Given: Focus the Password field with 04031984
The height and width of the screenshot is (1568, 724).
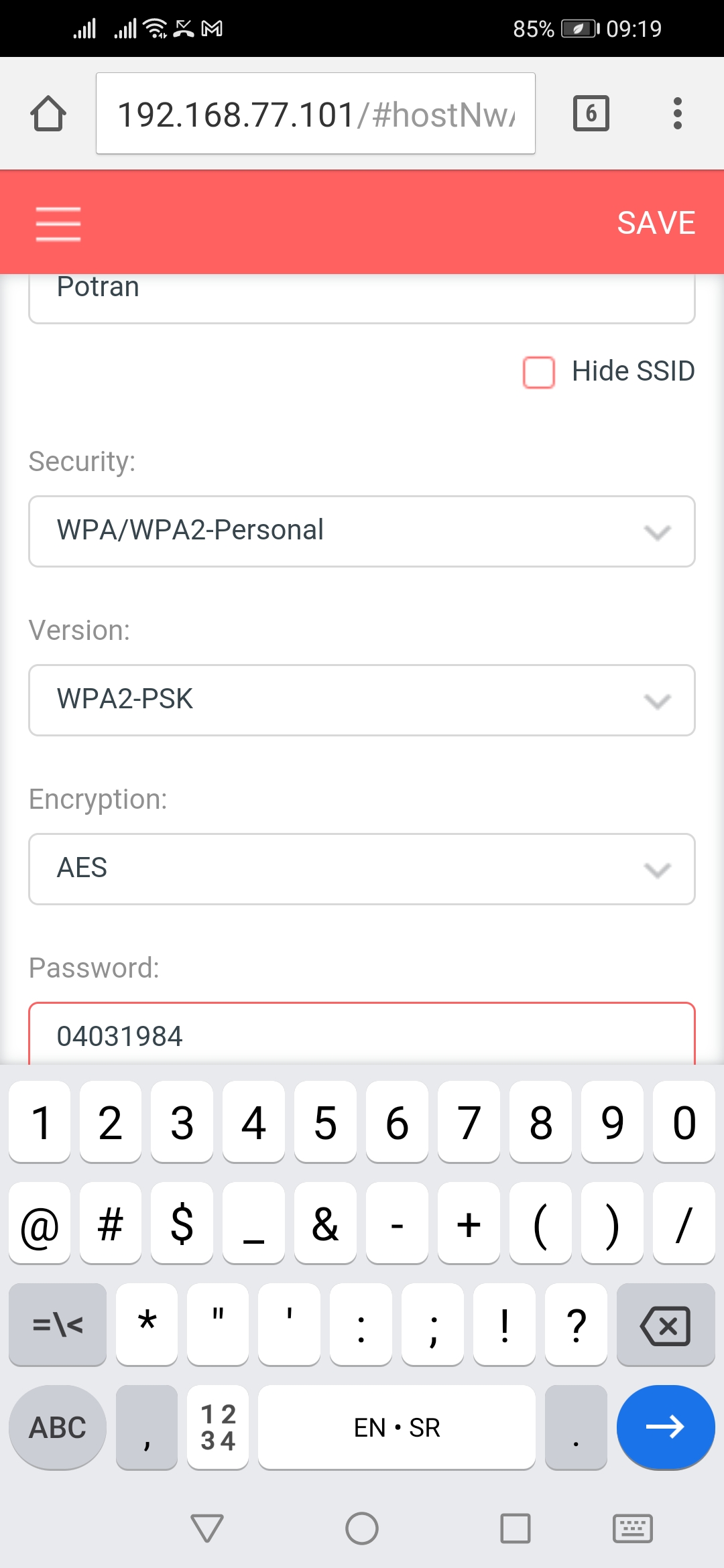Looking at the screenshot, I should point(362,1035).
